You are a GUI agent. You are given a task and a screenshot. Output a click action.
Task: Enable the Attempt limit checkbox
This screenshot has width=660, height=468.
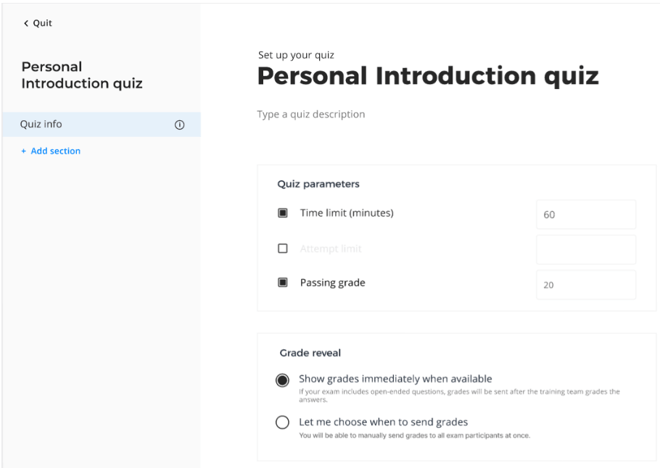283,248
